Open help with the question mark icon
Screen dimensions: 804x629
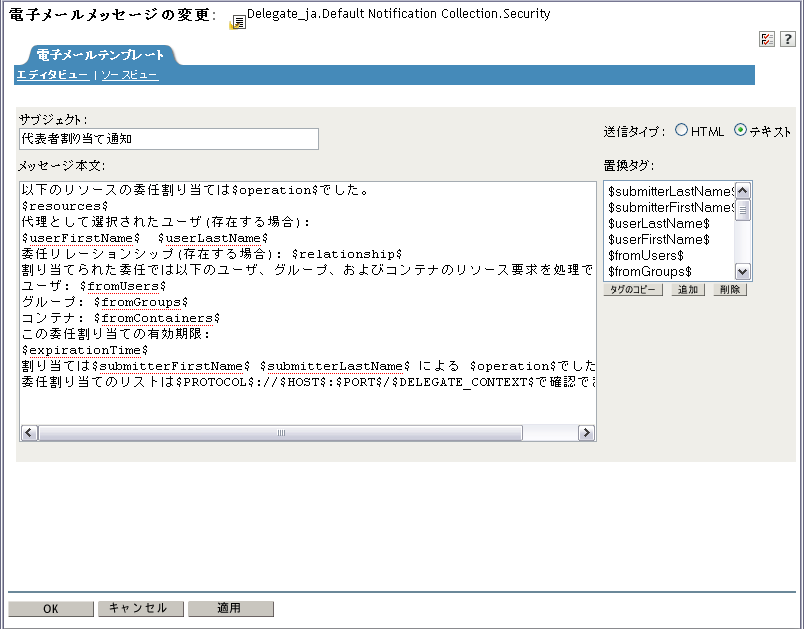tap(788, 39)
